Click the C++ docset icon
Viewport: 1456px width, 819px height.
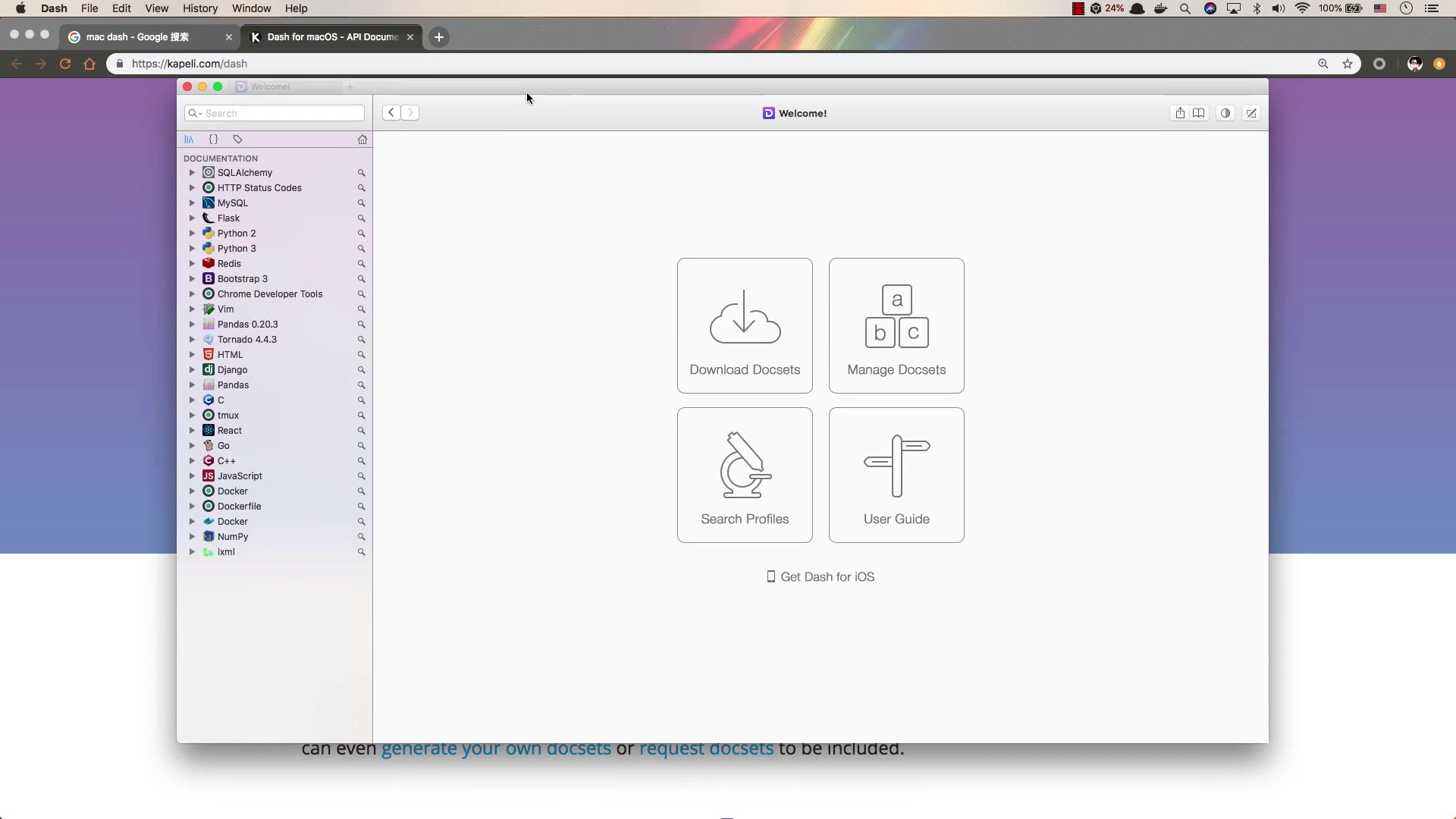(x=209, y=461)
